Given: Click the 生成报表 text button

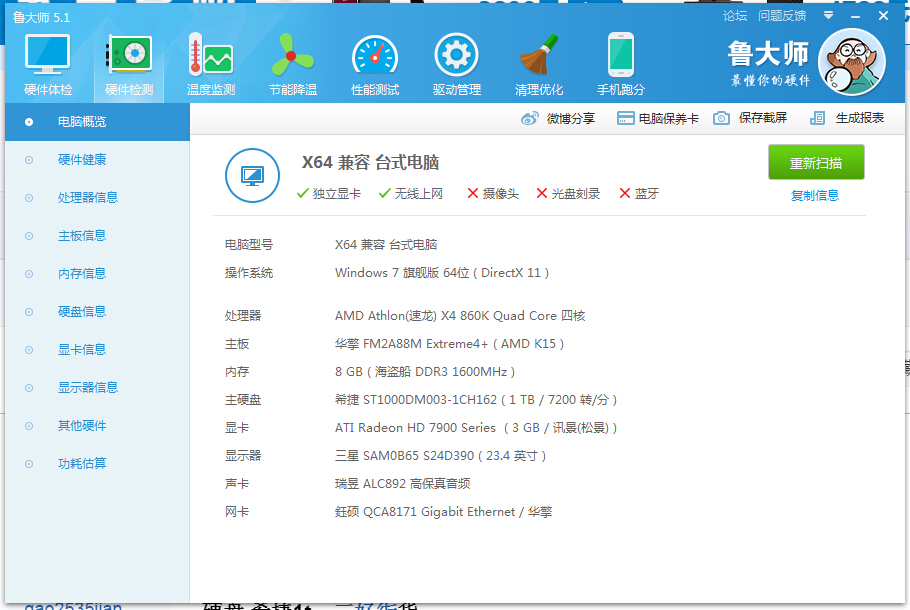Looking at the screenshot, I should (x=860, y=118).
